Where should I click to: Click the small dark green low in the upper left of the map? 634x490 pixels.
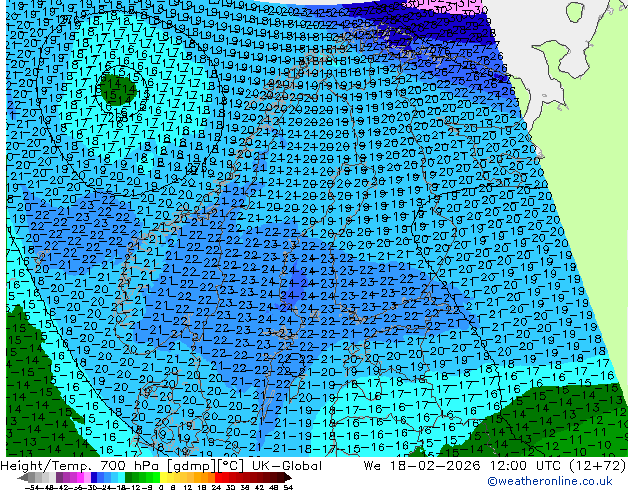pos(118,90)
